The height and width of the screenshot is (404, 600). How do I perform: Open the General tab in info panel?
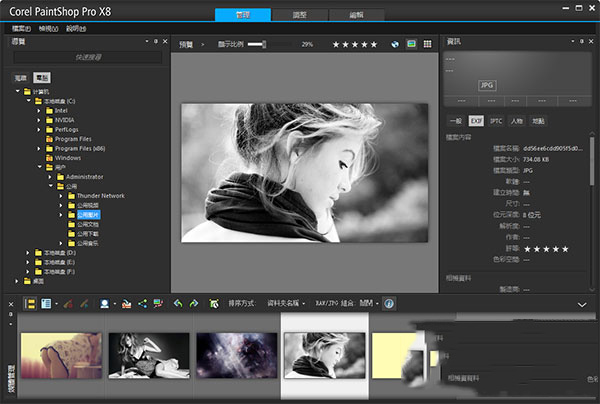456,121
